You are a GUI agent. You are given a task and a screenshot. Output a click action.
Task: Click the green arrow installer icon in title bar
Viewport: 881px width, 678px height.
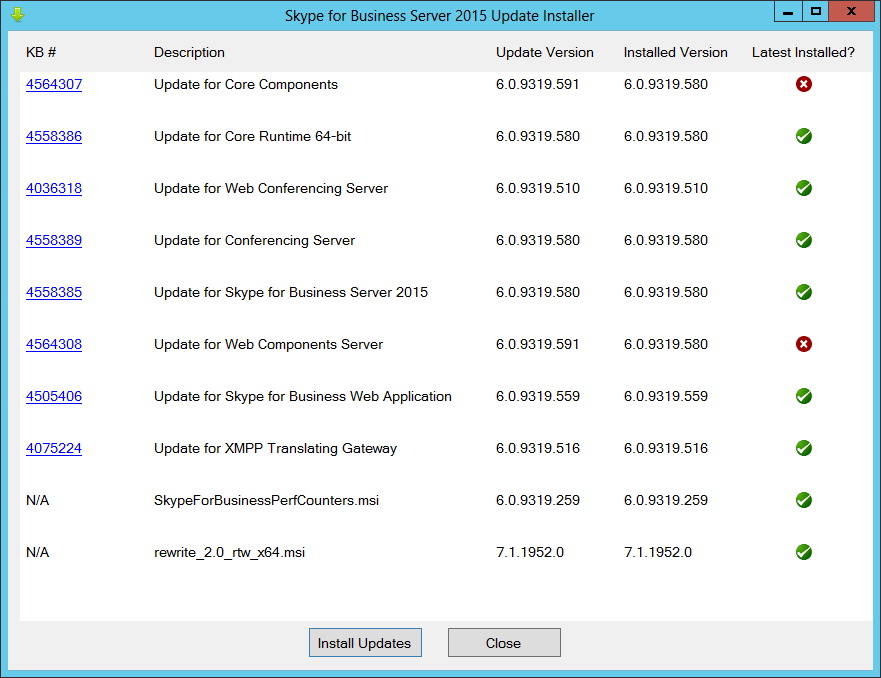pyautogui.click(x=17, y=15)
